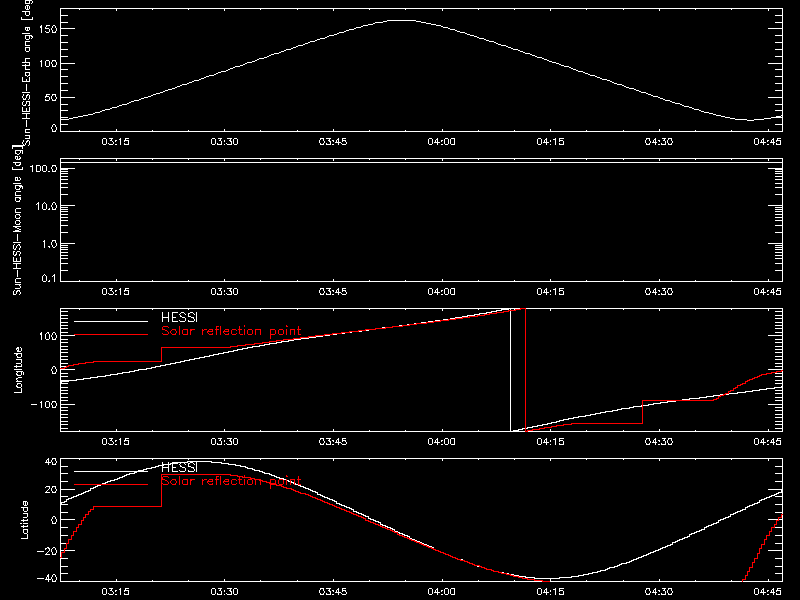Click the 100 tick on Longitude axis

point(47,336)
